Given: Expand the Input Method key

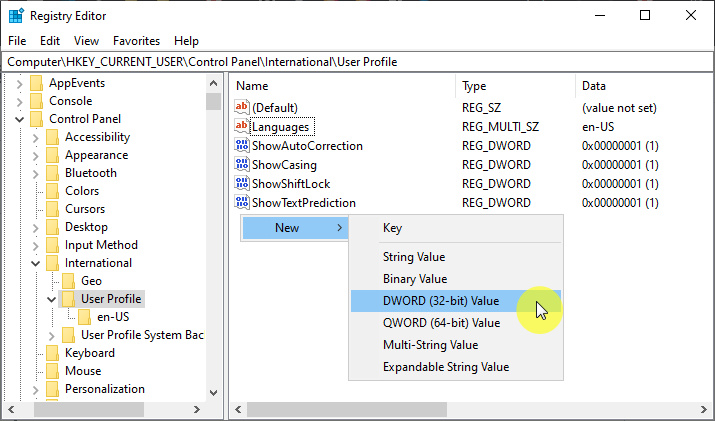Looking at the screenshot, I should coord(36,245).
